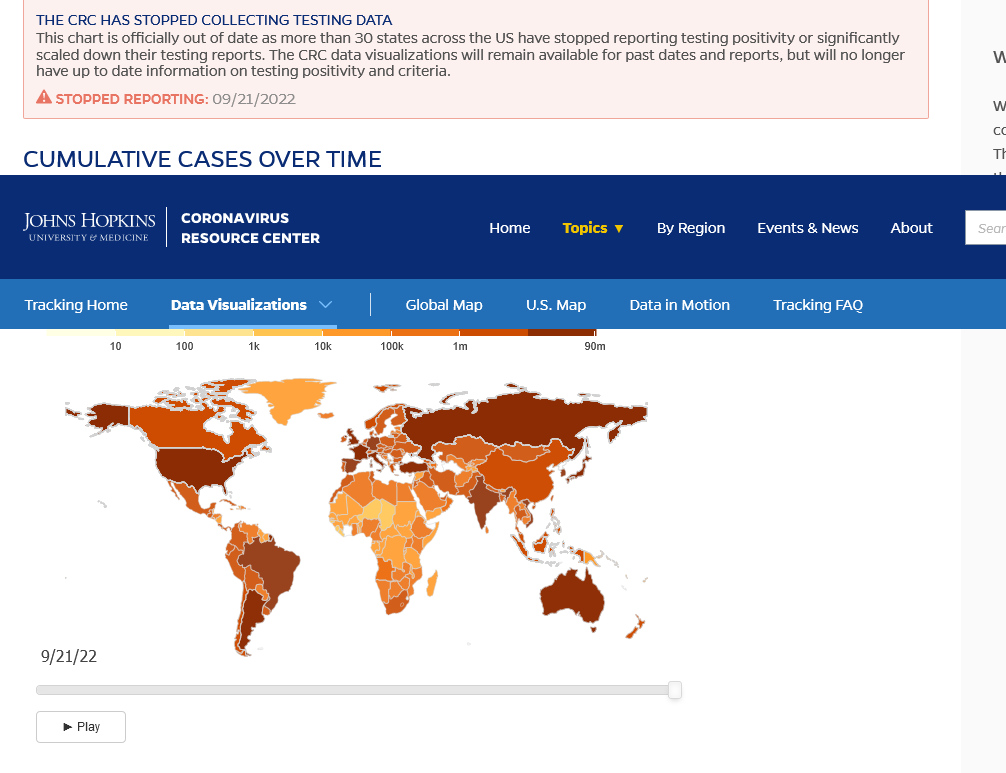Open the About page

(x=911, y=228)
